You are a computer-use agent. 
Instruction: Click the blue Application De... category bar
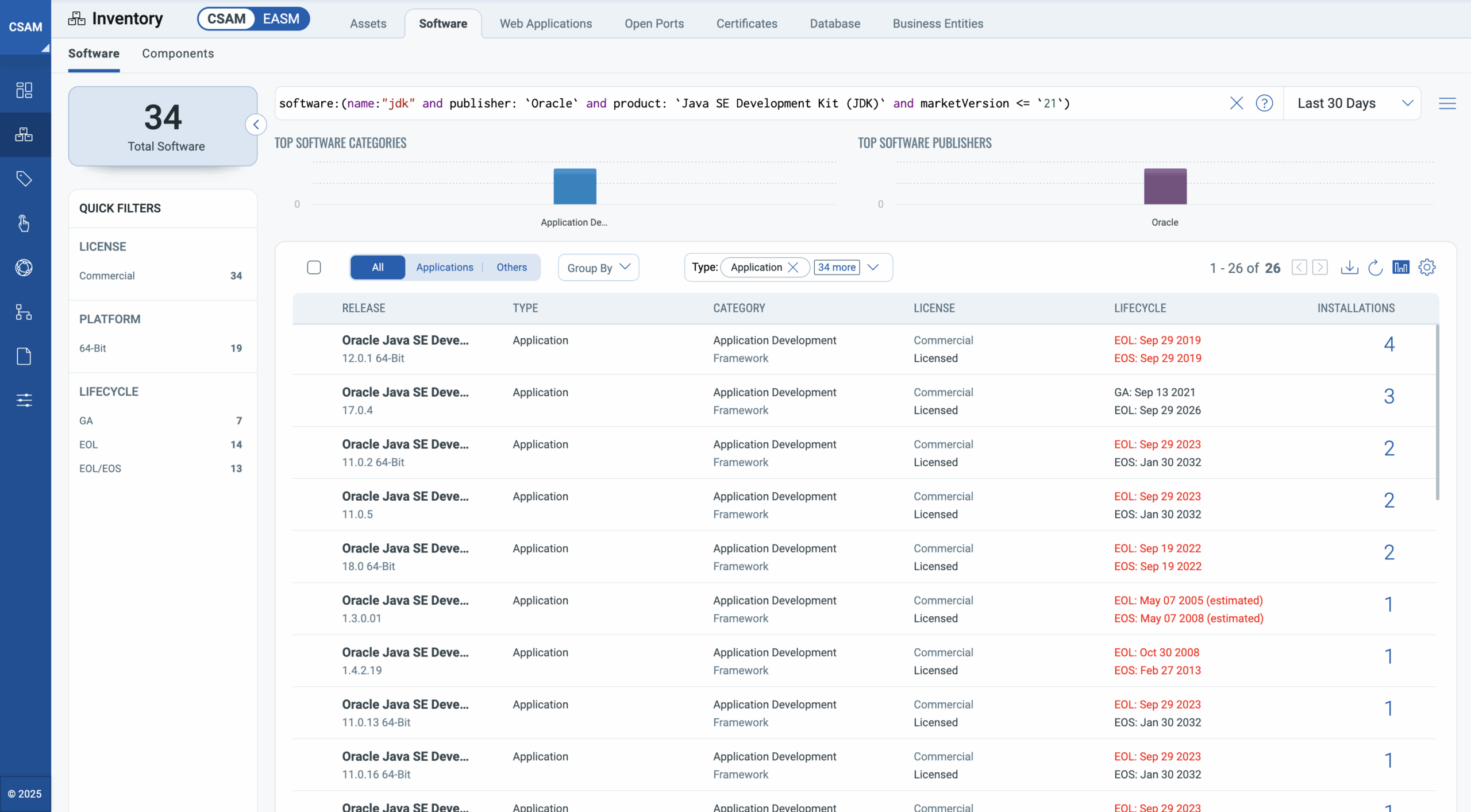pos(575,186)
